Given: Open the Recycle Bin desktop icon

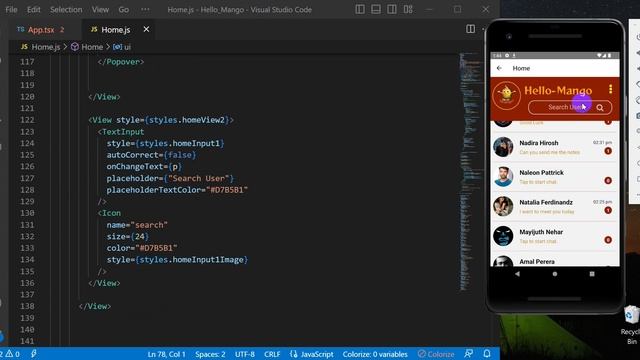Looking at the screenshot, I should (x=631, y=325).
